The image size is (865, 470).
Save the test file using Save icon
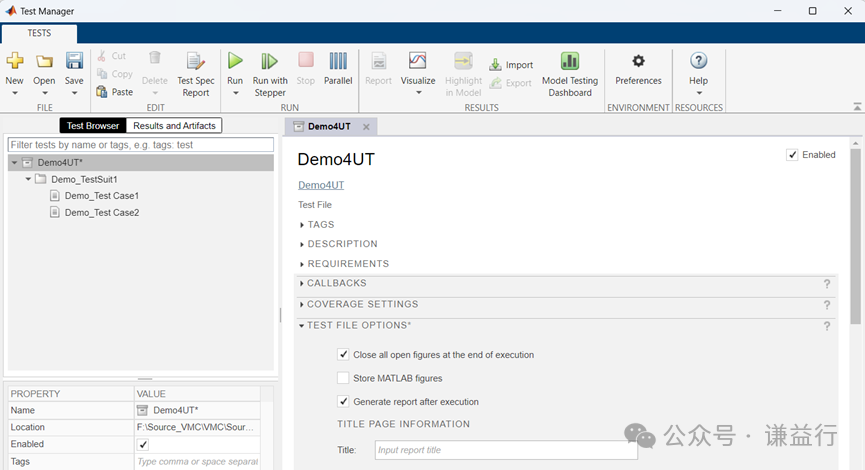[74, 61]
